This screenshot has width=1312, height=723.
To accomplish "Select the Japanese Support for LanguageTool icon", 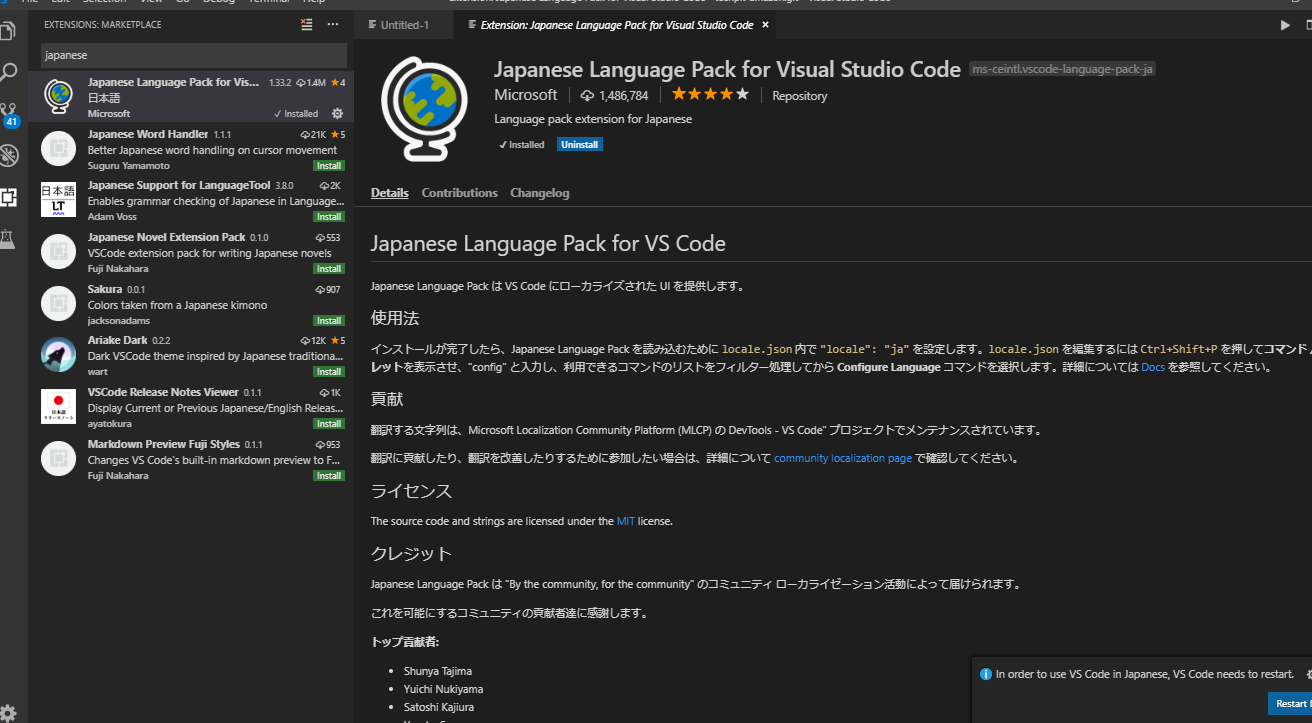I will pyautogui.click(x=58, y=200).
